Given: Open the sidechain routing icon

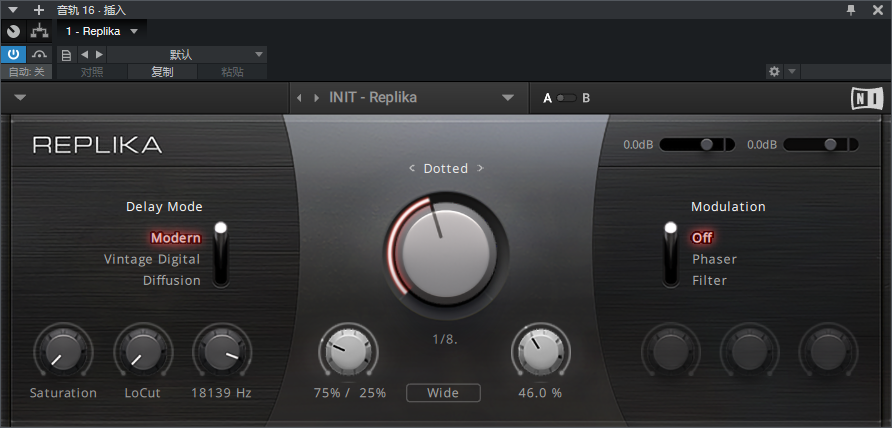Looking at the screenshot, I should [39, 31].
